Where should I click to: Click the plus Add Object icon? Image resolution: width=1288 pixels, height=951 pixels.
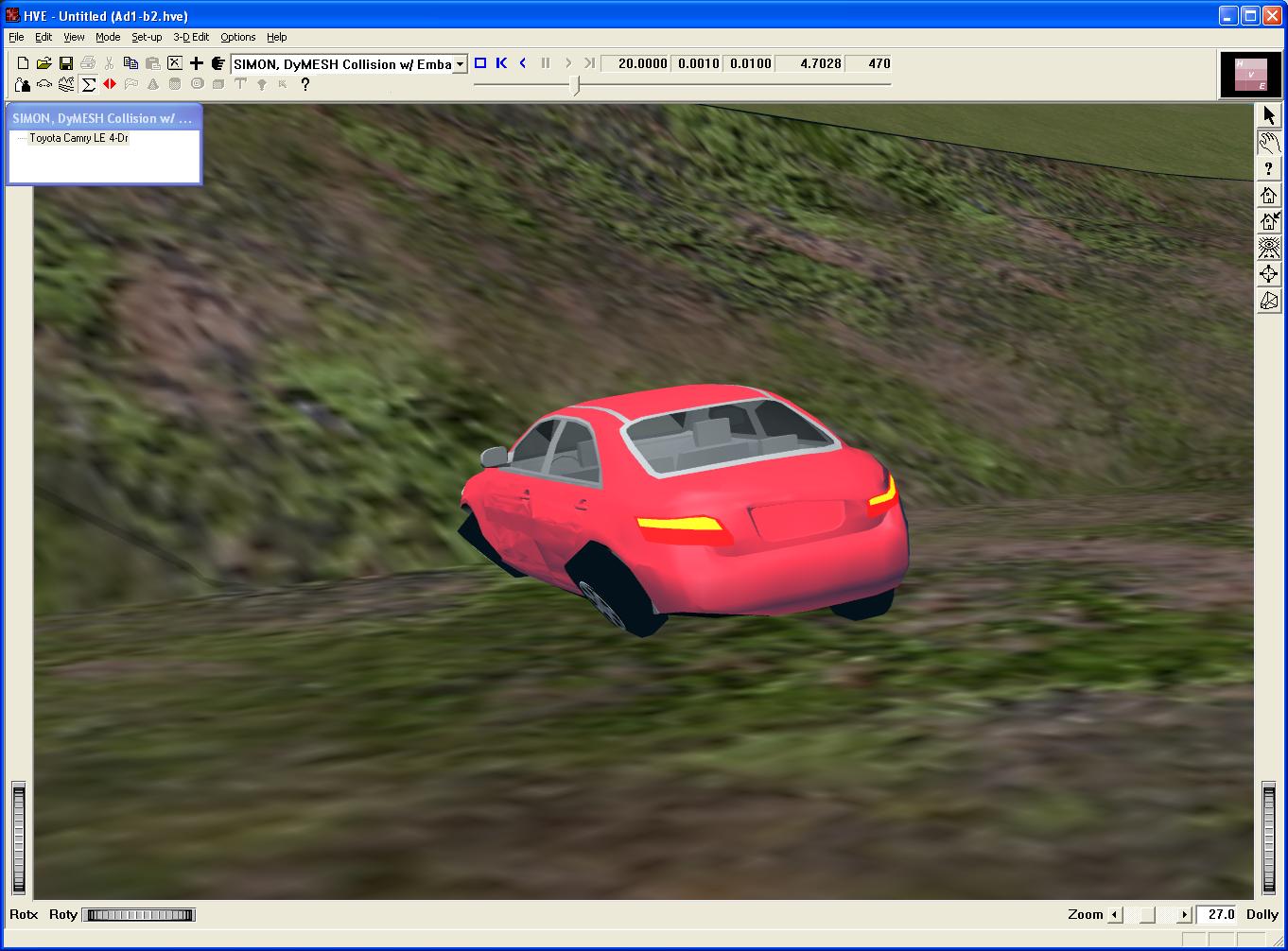pos(197,63)
